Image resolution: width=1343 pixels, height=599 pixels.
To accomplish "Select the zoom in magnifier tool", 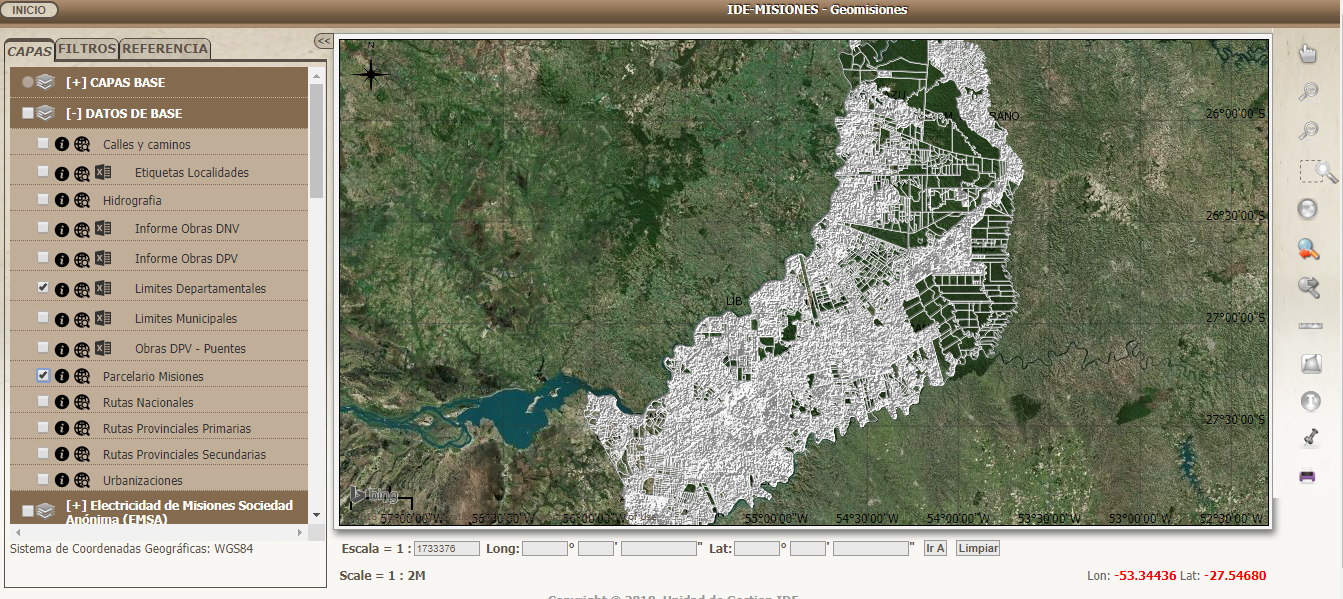I will coord(1307,93).
